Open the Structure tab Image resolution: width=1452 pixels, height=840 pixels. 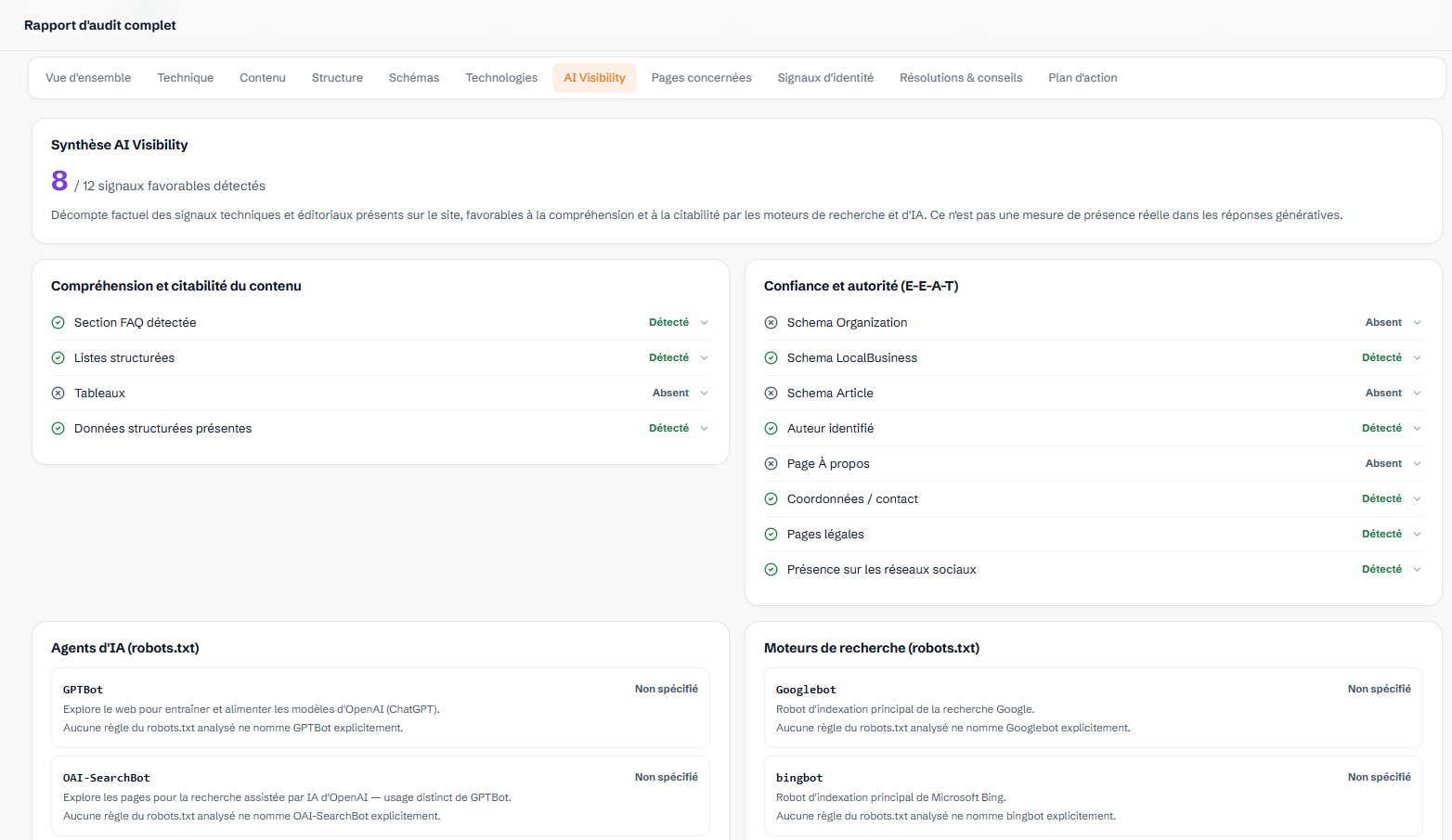tap(337, 78)
